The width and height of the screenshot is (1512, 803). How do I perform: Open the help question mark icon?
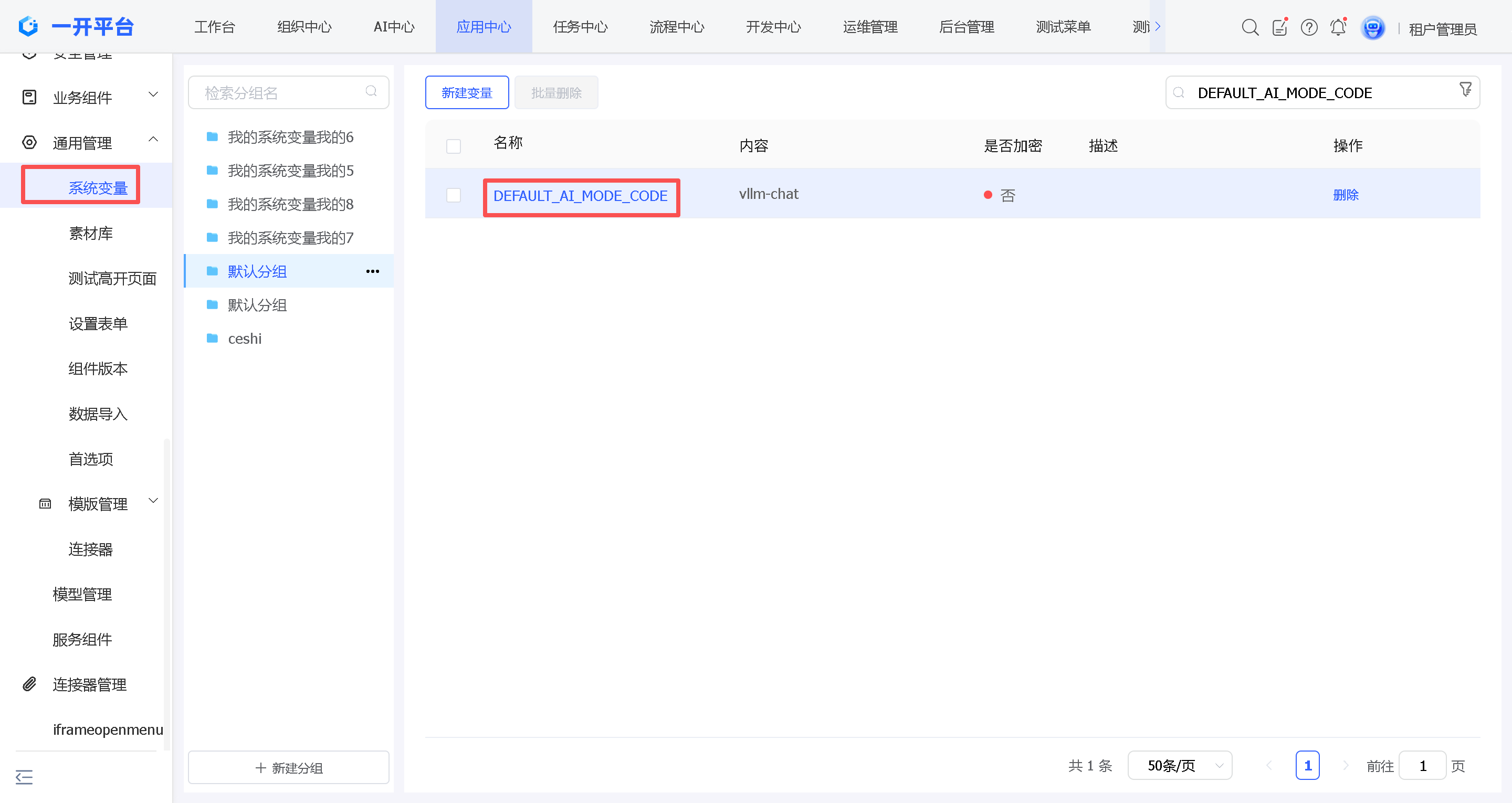pyautogui.click(x=1309, y=27)
